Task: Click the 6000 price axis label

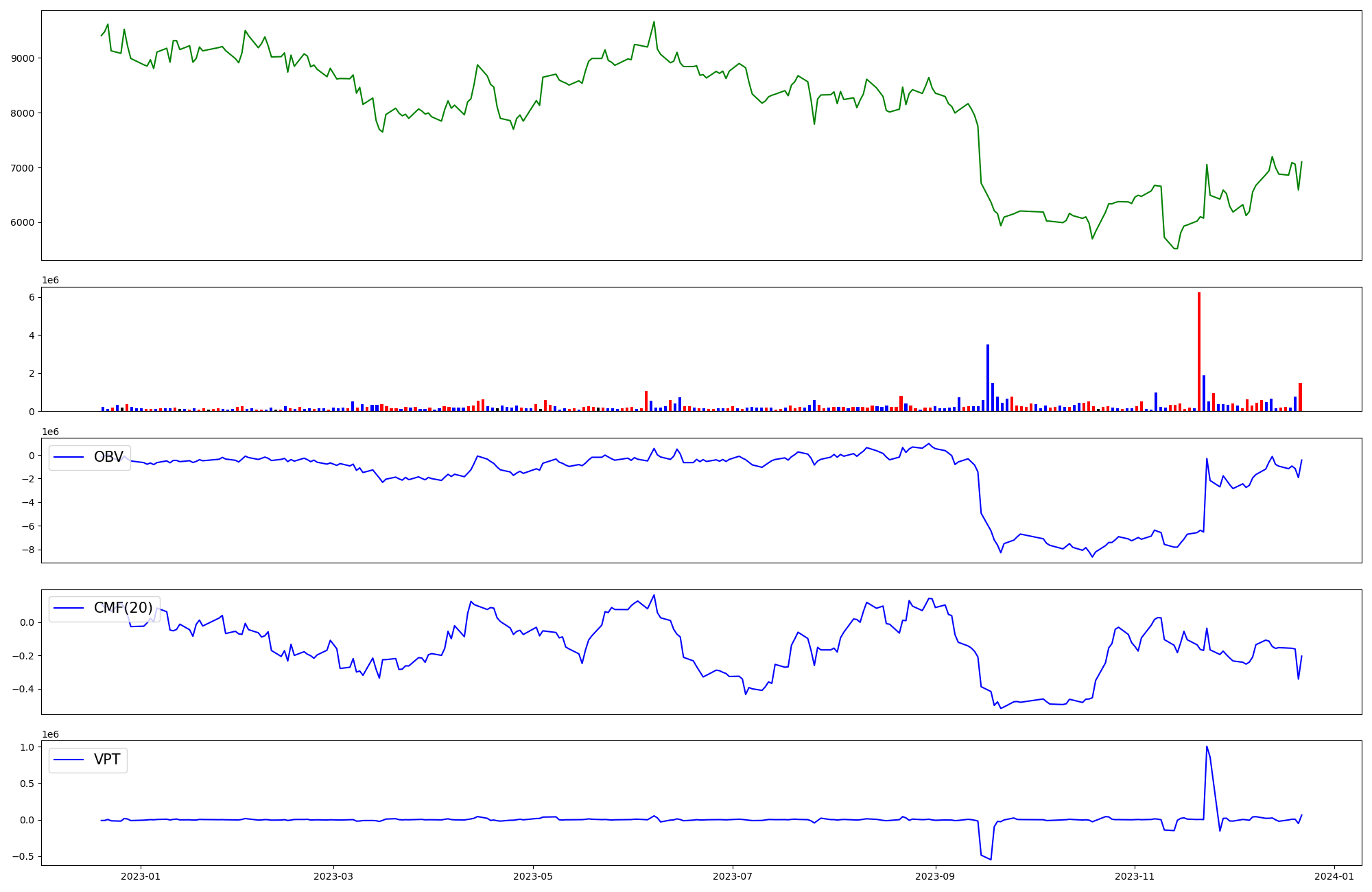Action: (x=22, y=223)
